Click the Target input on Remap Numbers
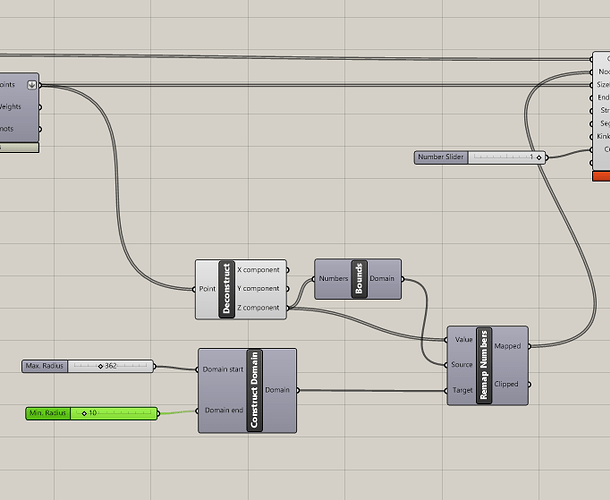 pyautogui.click(x=462, y=390)
